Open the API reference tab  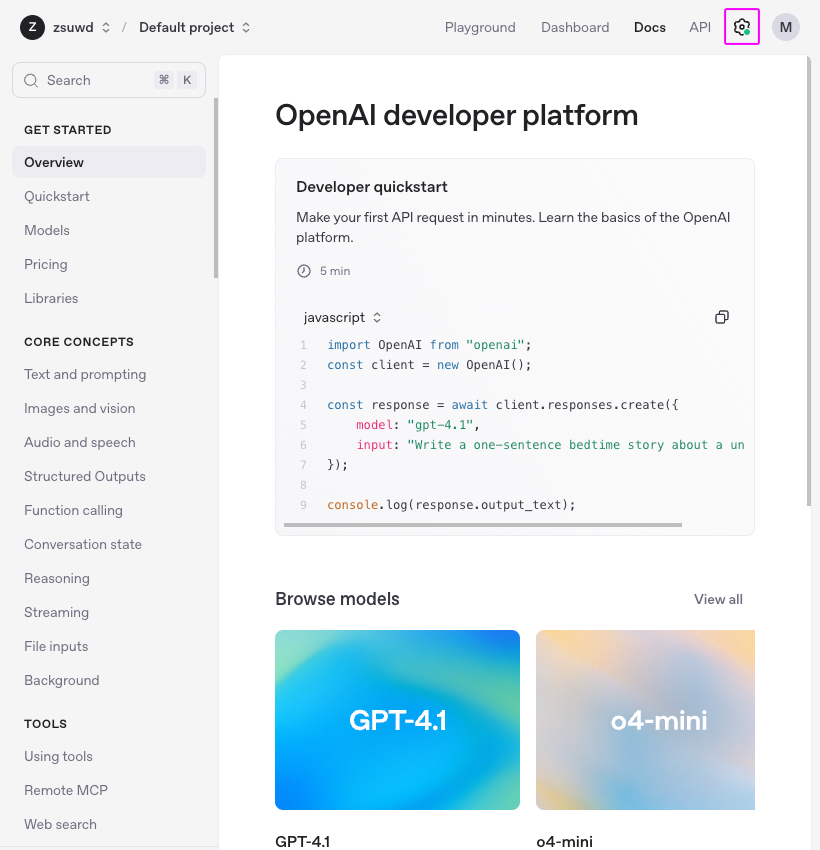coord(700,27)
